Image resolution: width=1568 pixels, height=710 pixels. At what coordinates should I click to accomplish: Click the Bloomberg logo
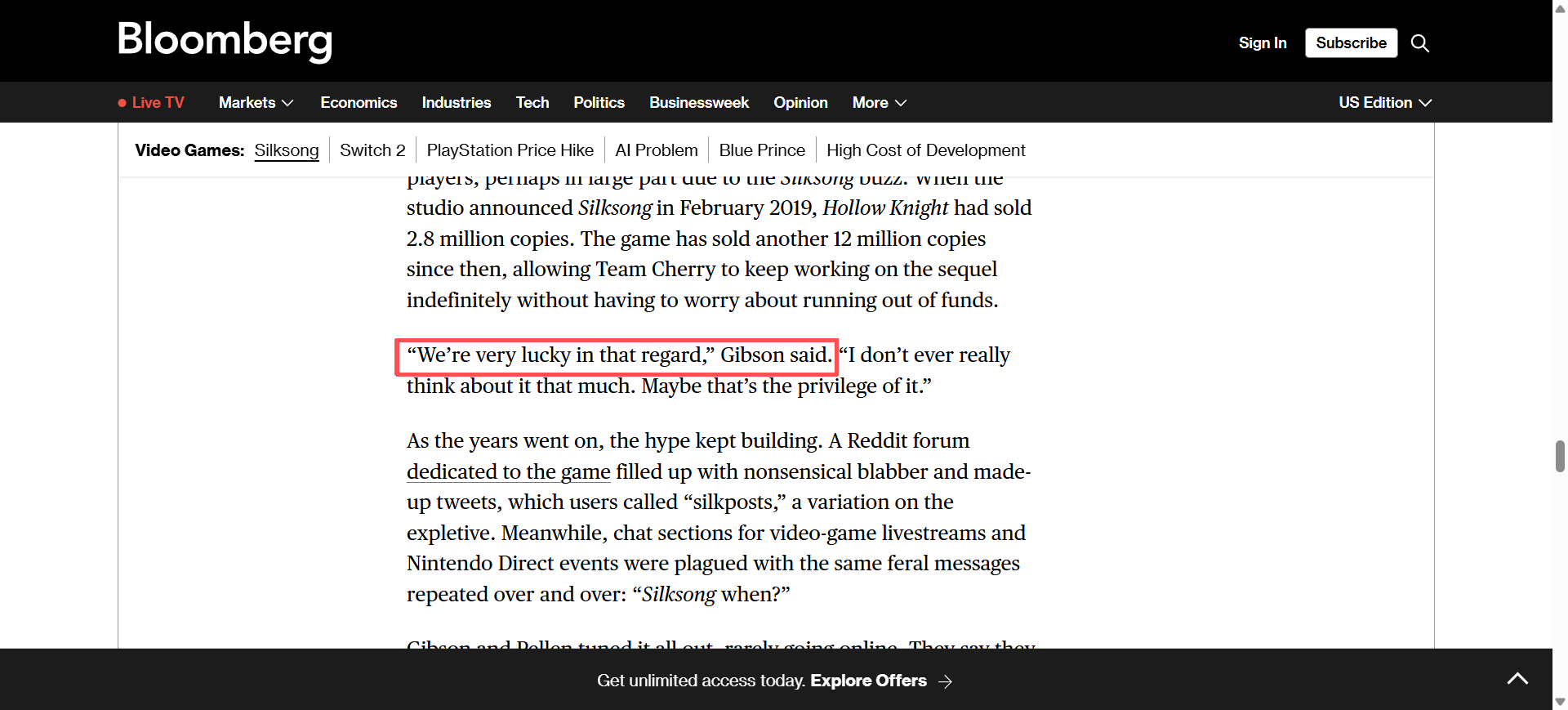225,41
